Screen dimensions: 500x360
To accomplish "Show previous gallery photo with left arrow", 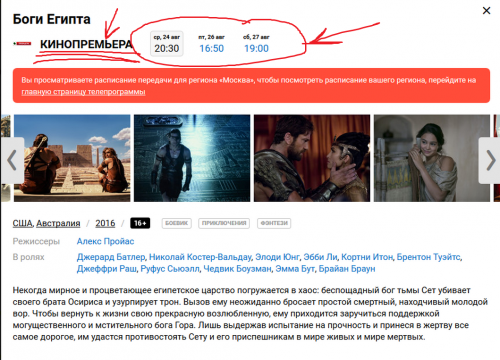I will point(12,160).
